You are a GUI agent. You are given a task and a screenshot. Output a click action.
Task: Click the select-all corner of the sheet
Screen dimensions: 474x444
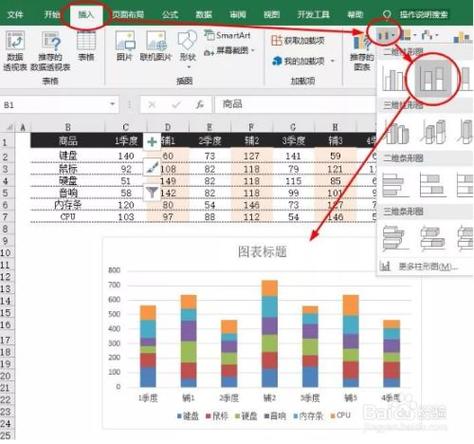pyautogui.click(x=10, y=127)
